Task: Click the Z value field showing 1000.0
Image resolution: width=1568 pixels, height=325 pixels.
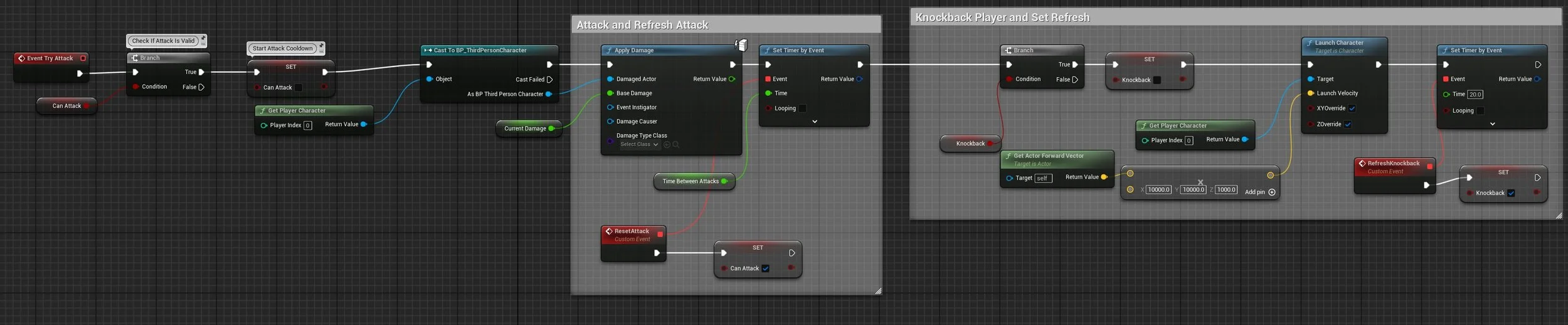Action: (1226, 190)
